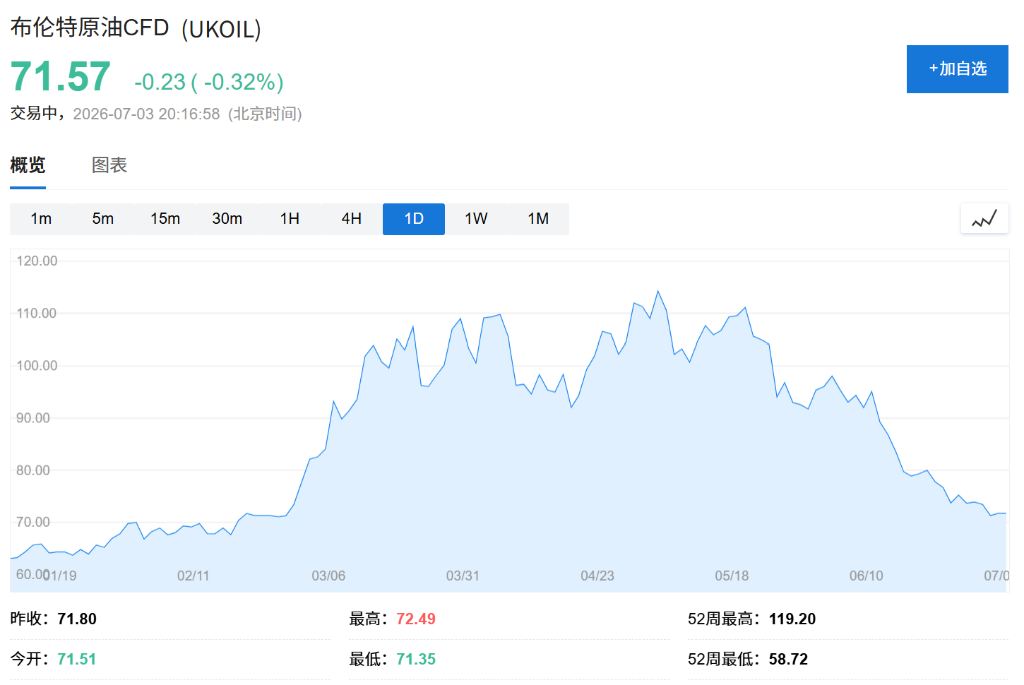This screenshot has height=685, width=1024.
Task: Click the 最高 value 72.49
Action: [416, 618]
